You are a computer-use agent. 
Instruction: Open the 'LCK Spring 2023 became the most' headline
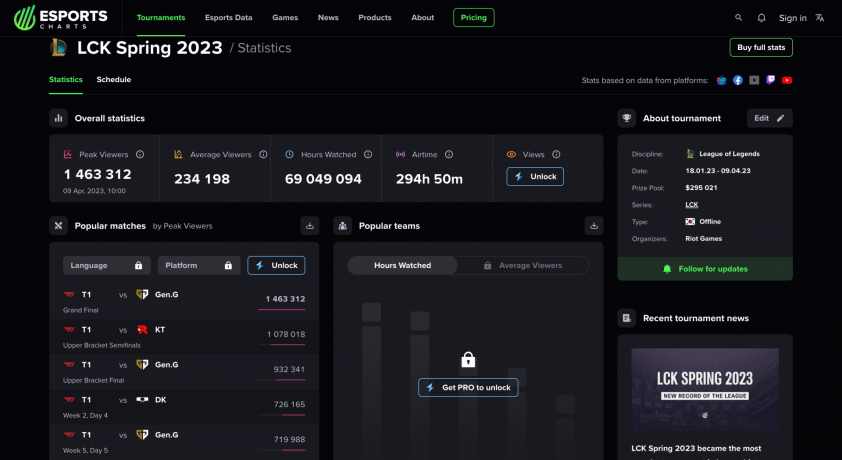pos(696,448)
